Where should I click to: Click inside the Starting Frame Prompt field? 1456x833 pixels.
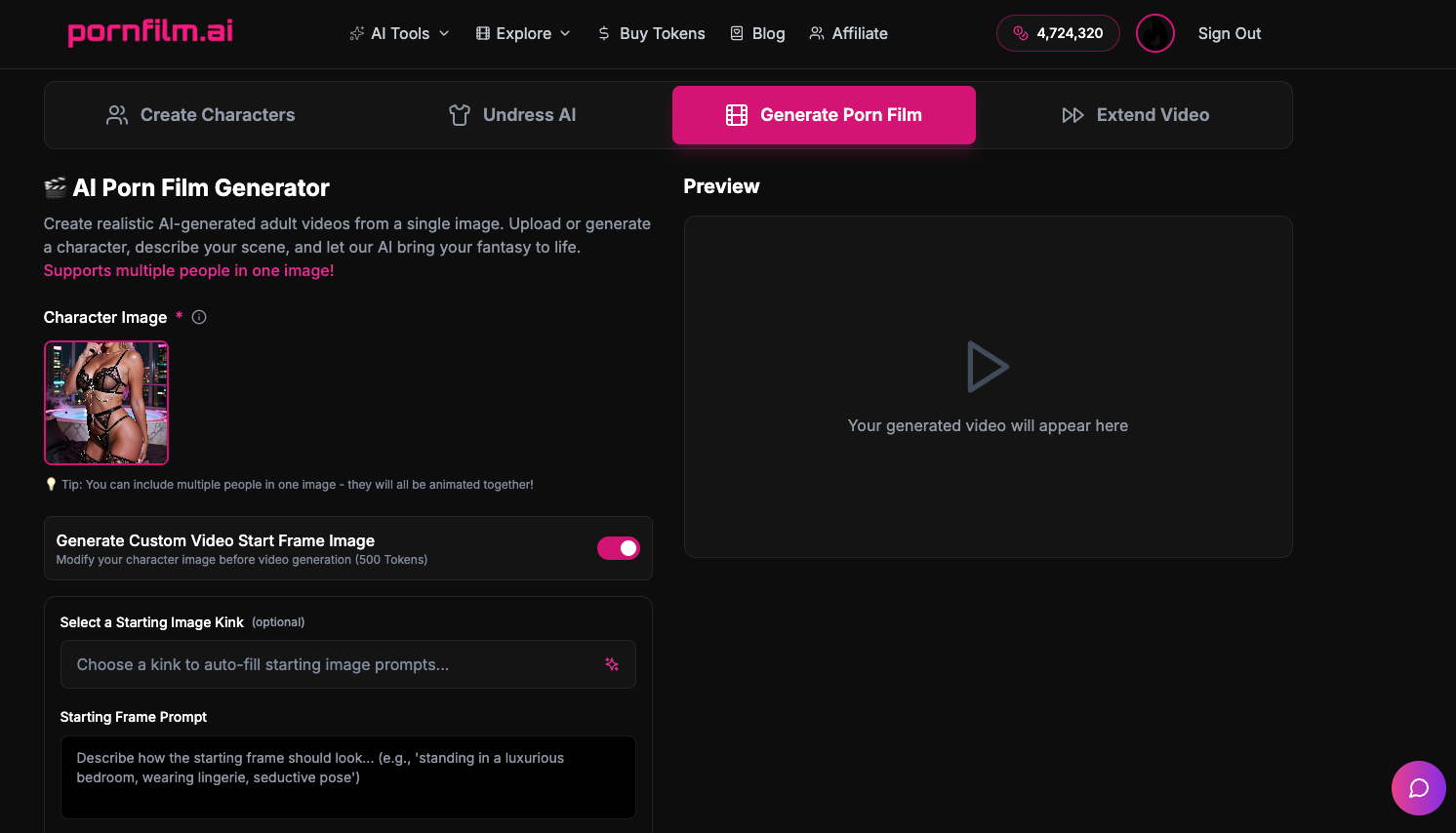pyautogui.click(x=347, y=776)
